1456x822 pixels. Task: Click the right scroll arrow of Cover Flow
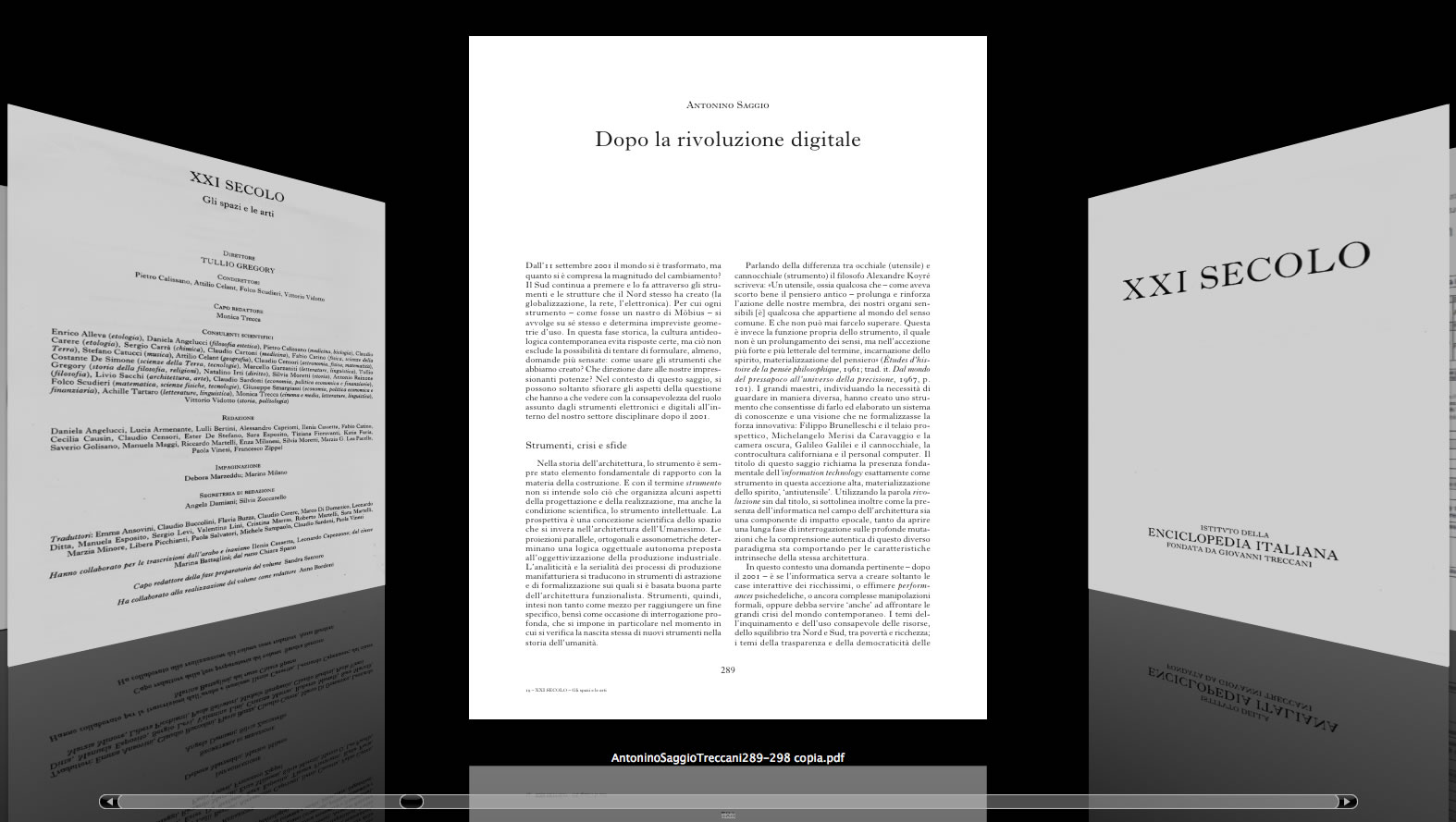(x=1348, y=802)
